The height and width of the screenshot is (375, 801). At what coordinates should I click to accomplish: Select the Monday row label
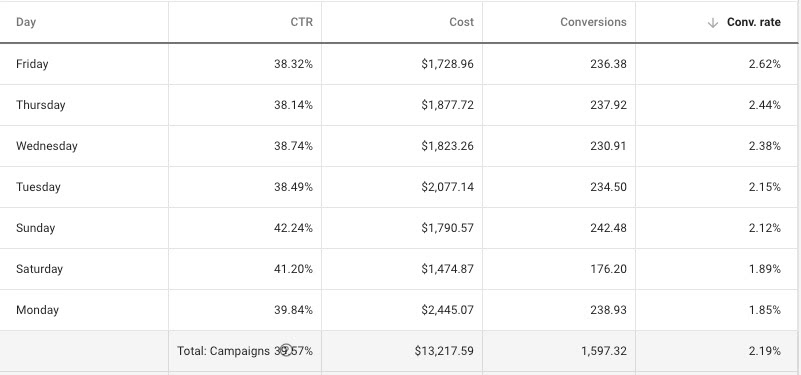click(37, 310)
